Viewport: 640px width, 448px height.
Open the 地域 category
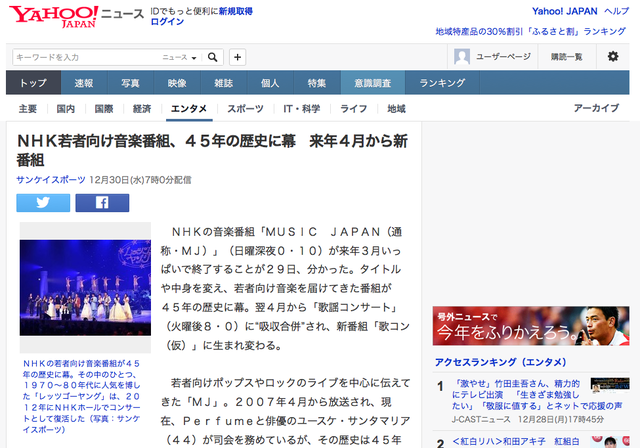396,109
